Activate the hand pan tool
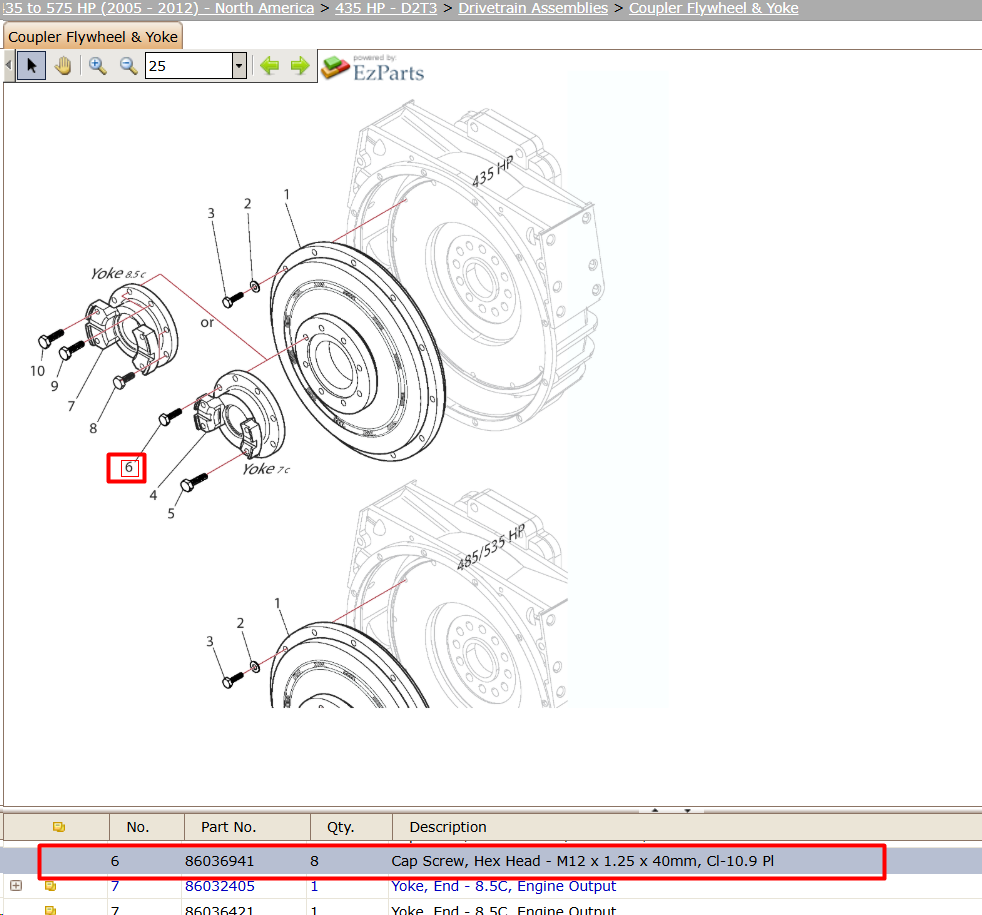Screen dimensions: 982x915 (x=63, y=66)
